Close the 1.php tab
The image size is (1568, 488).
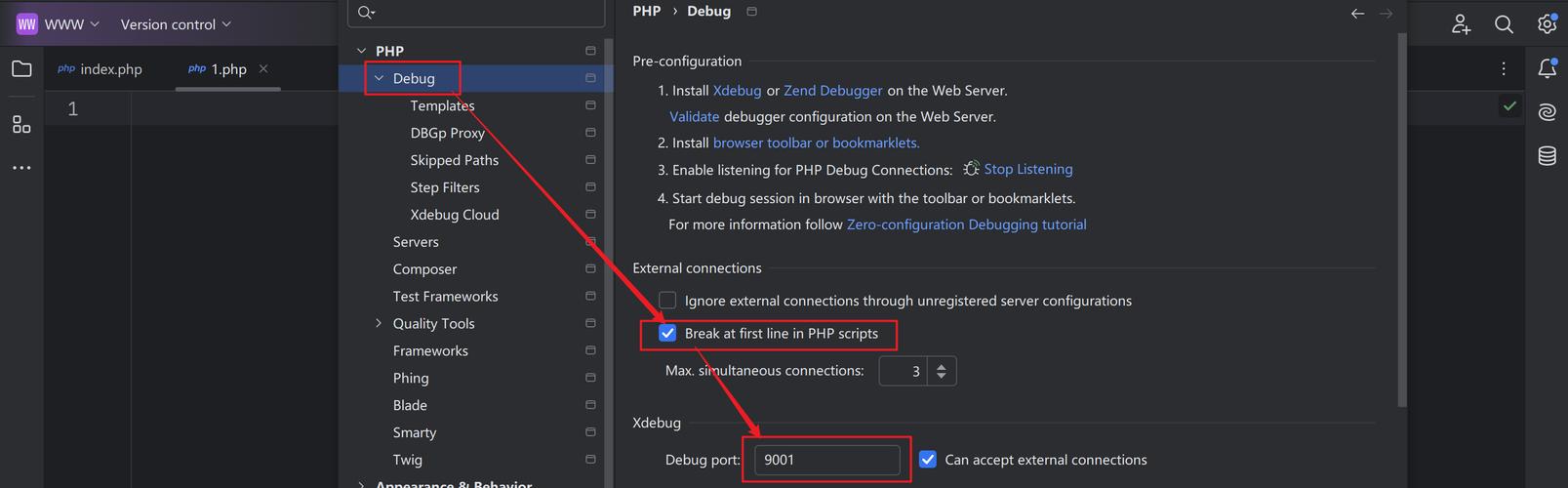[263, 68]
